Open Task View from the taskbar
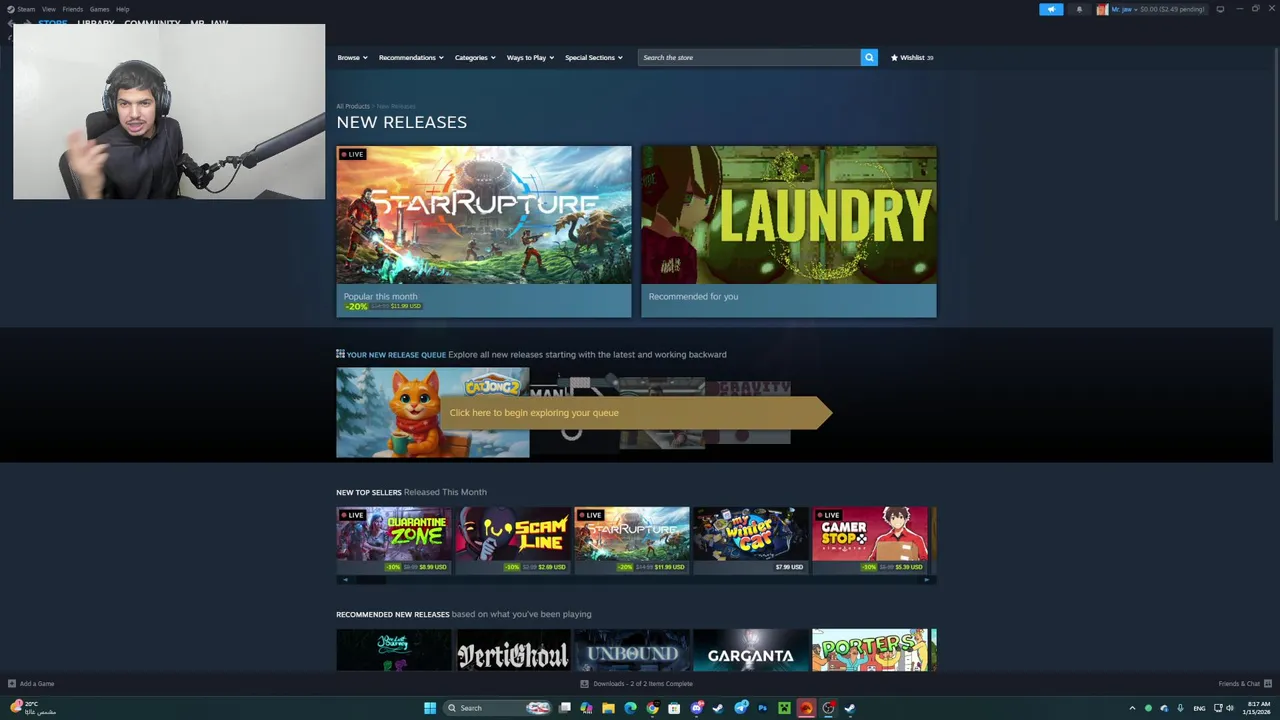The height and width of the screenshot is (720, 1280). pyautogui.click(x=565, y=708)
